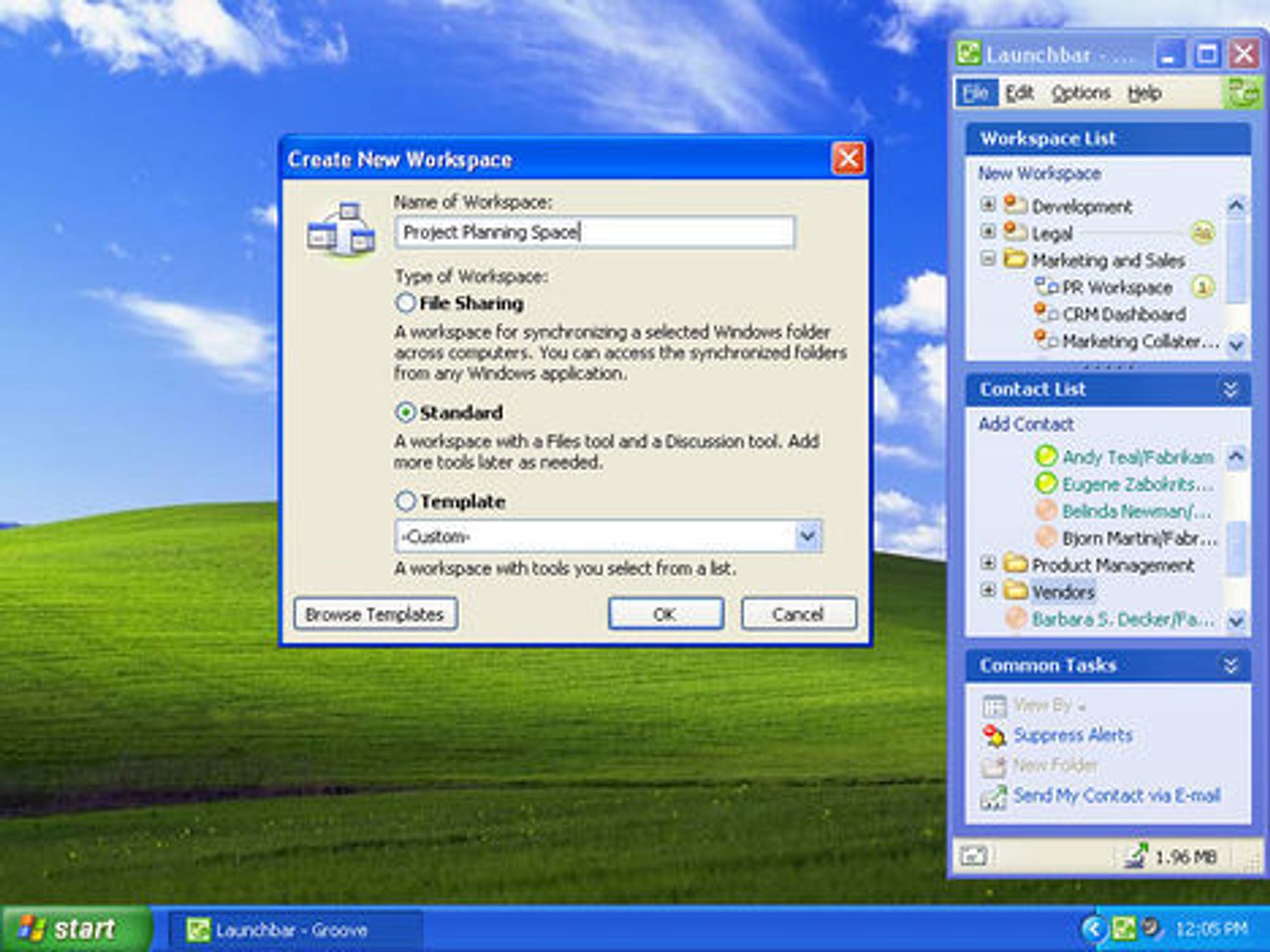Open the File menu in Launchbar
1270x952 pixels.
point(975,93)
